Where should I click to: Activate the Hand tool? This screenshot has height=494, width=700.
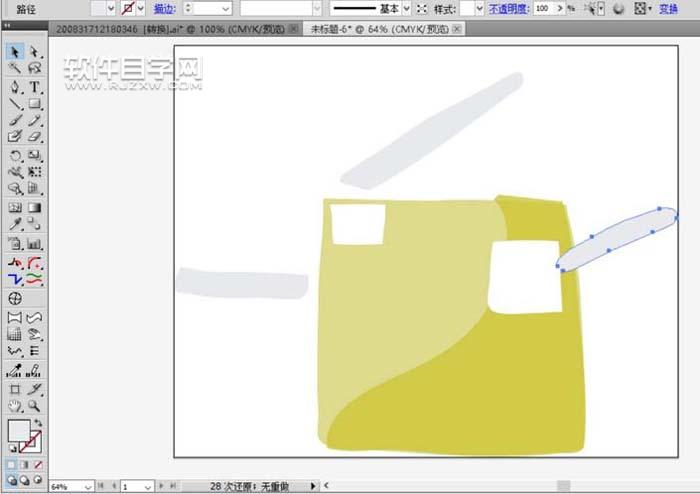coord(15,405)
